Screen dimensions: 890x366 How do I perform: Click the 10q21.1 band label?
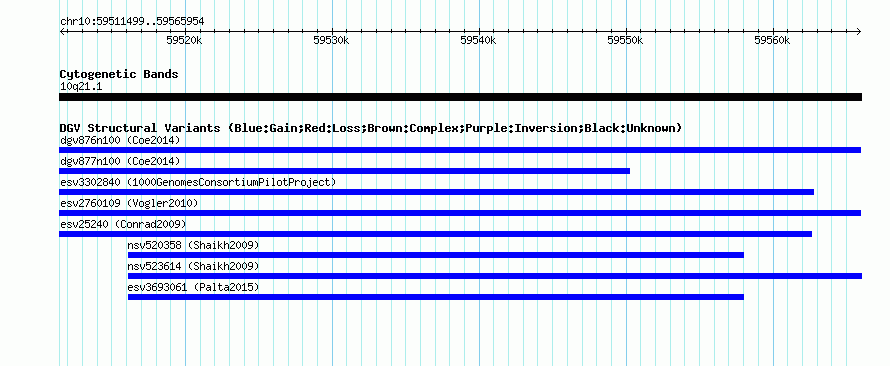[x=81, y=87]
